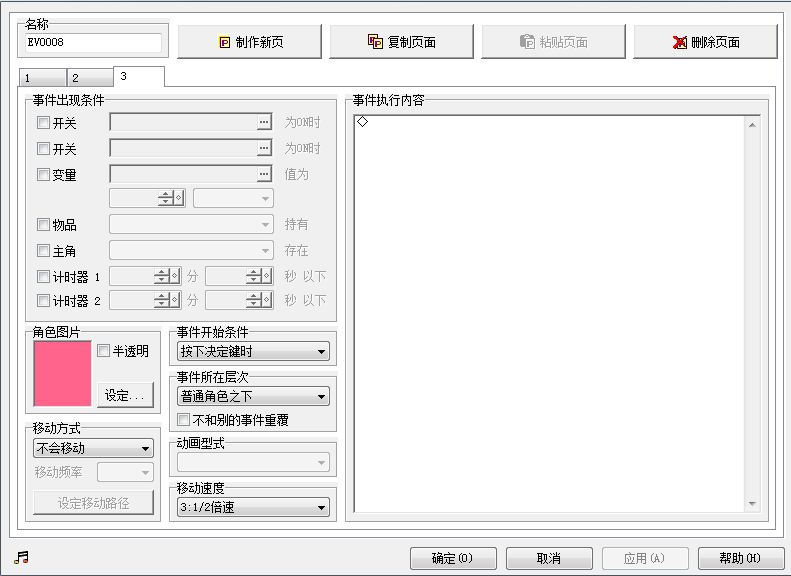Viewport: 791px width, 576px height.
Task: Check the 变量 condition checkbox
Action: click(x=43, y=175)
